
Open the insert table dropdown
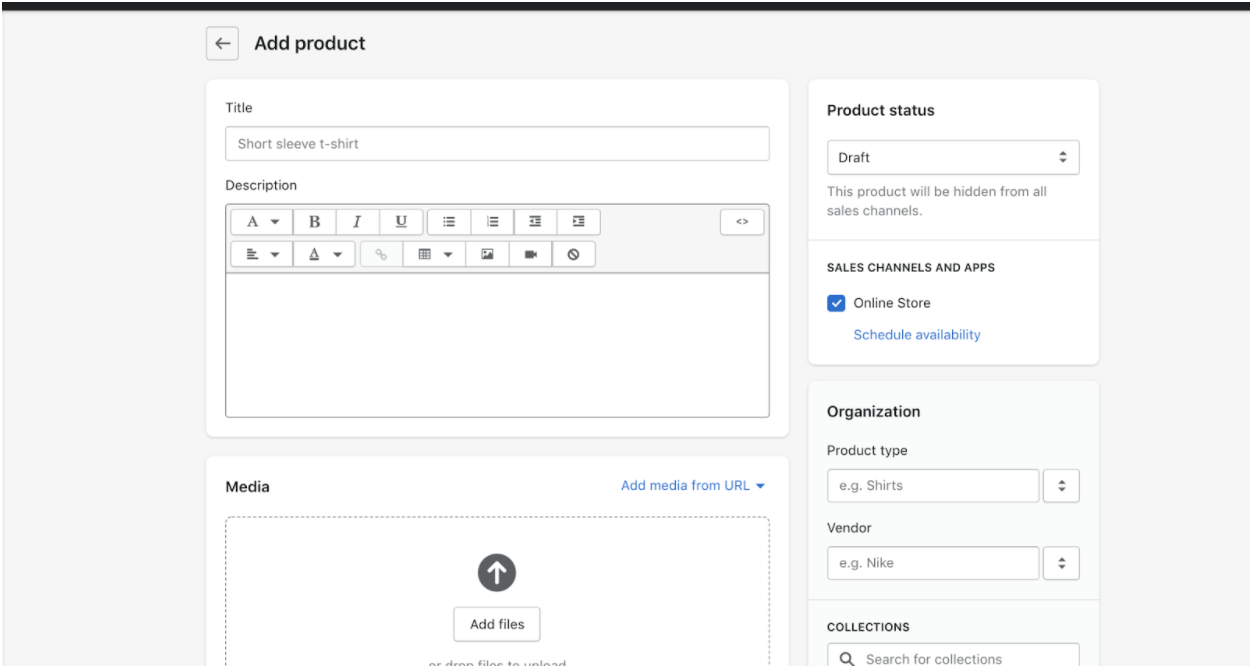(x=434, y=255)
